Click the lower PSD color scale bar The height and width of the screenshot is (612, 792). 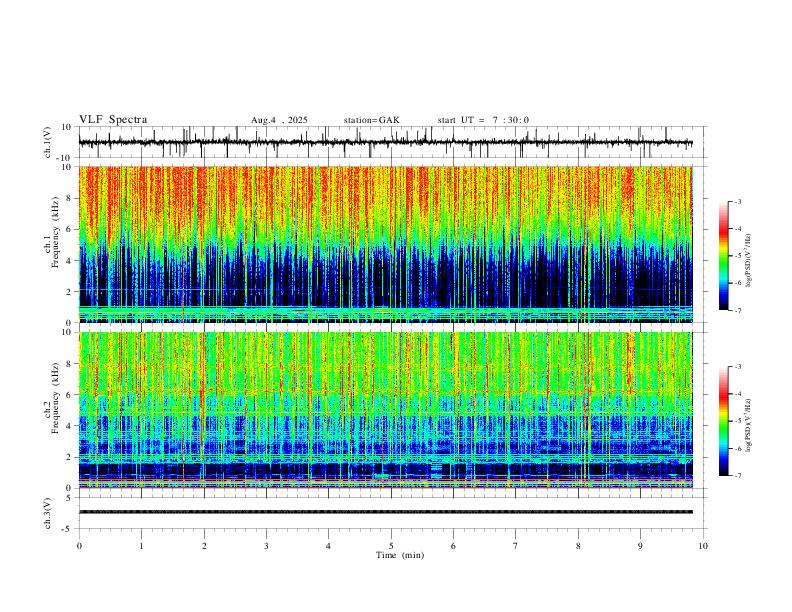(x=723, y=421)
